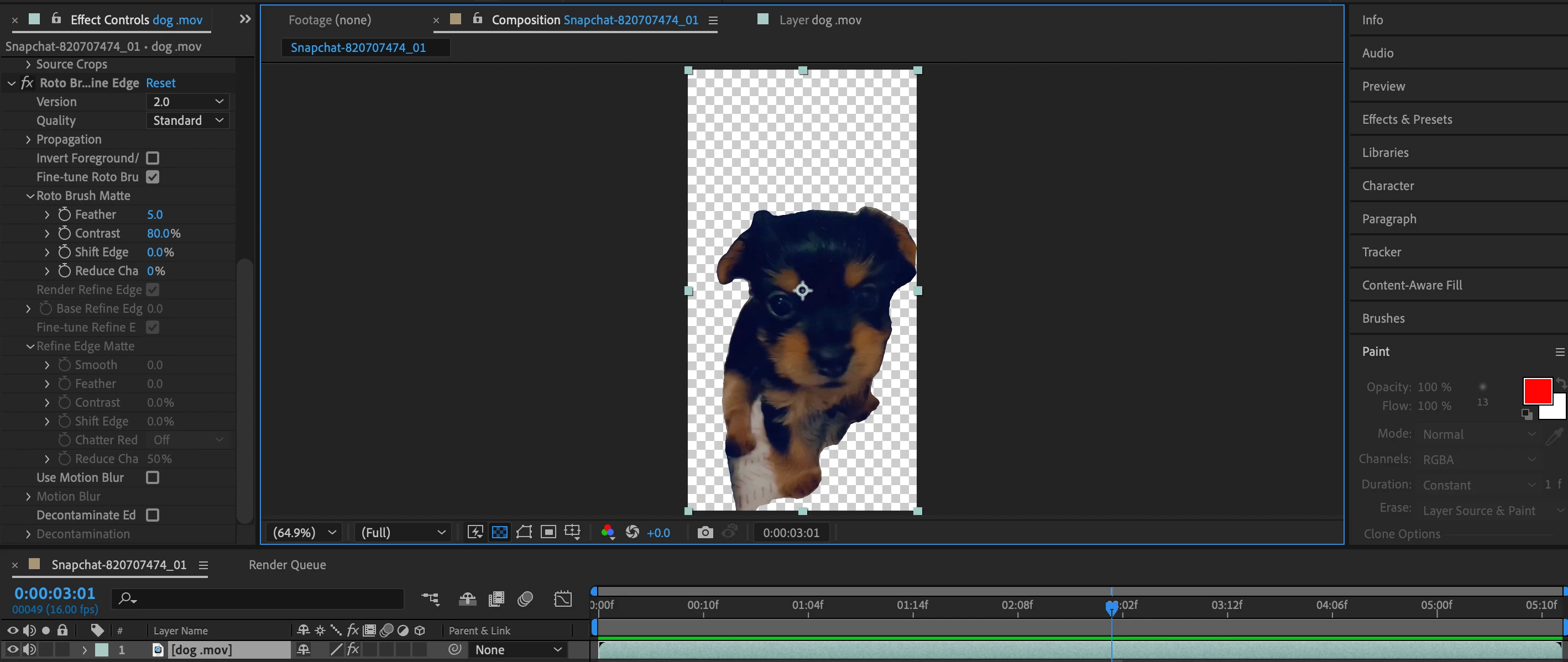
Task: Open the composition mini-flowchart icon
Action: point(430,600)
